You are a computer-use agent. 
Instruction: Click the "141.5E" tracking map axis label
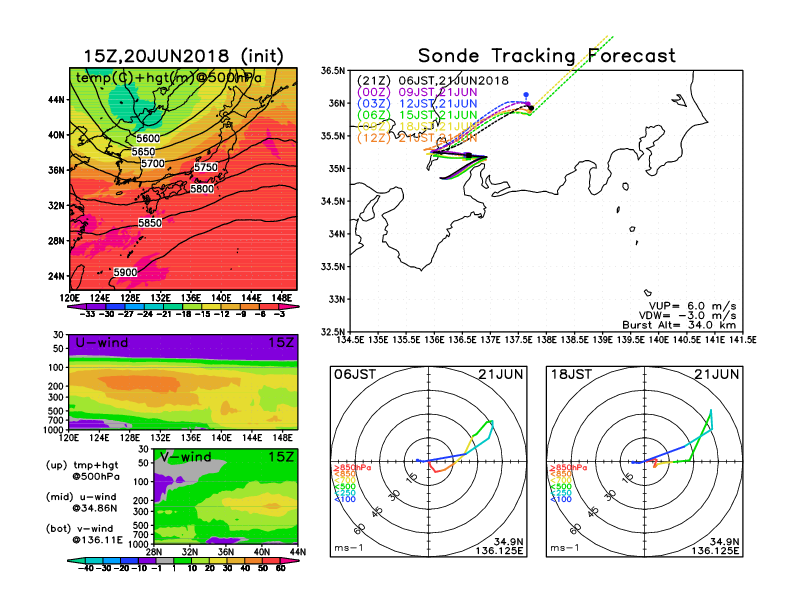(x=743, y=340)
